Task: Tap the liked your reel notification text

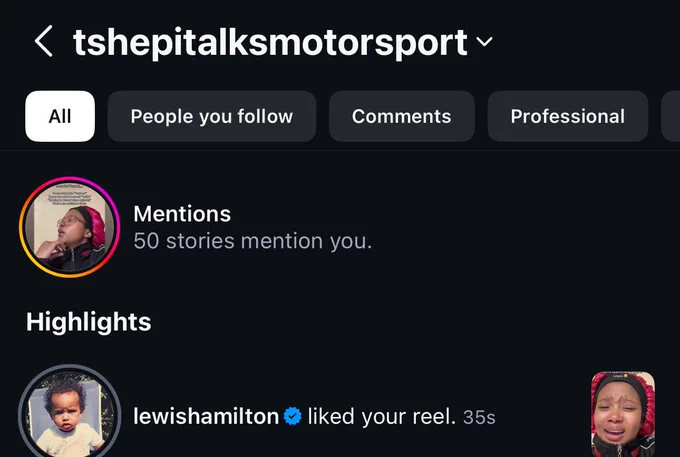Action: pos(382,416)
